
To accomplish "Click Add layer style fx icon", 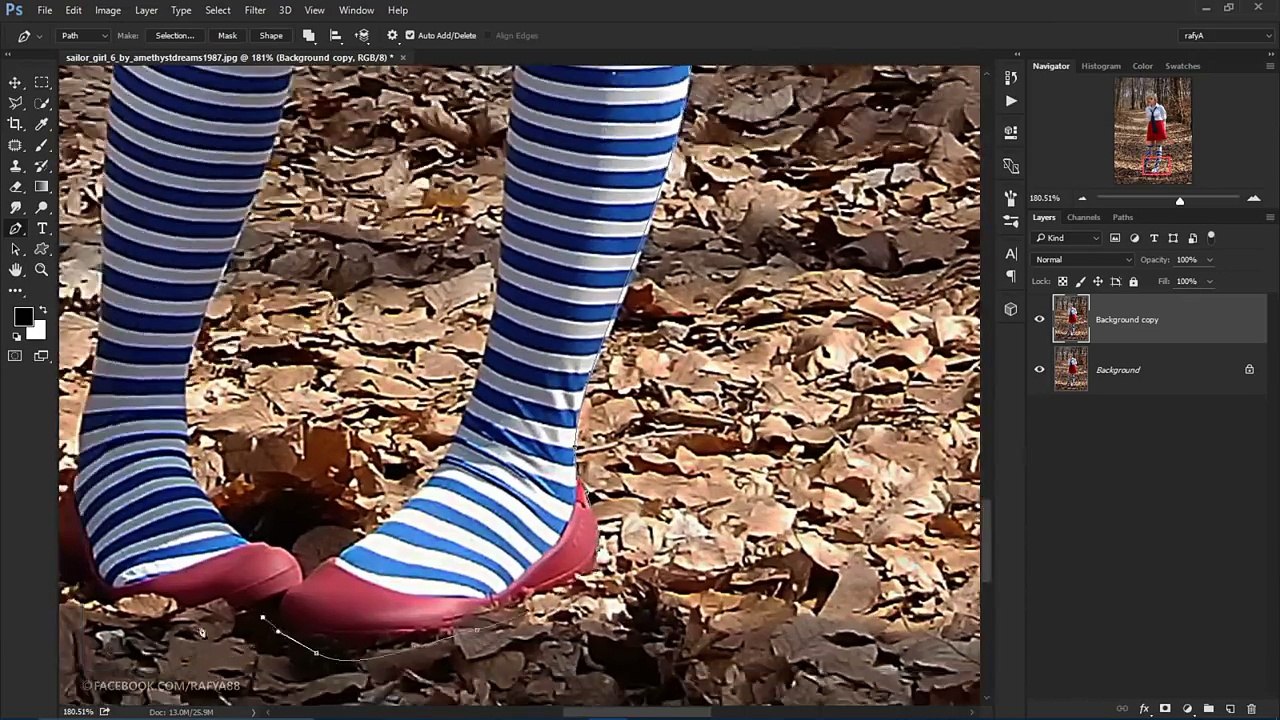I will pyautogui.click(x=1144, y=709).
